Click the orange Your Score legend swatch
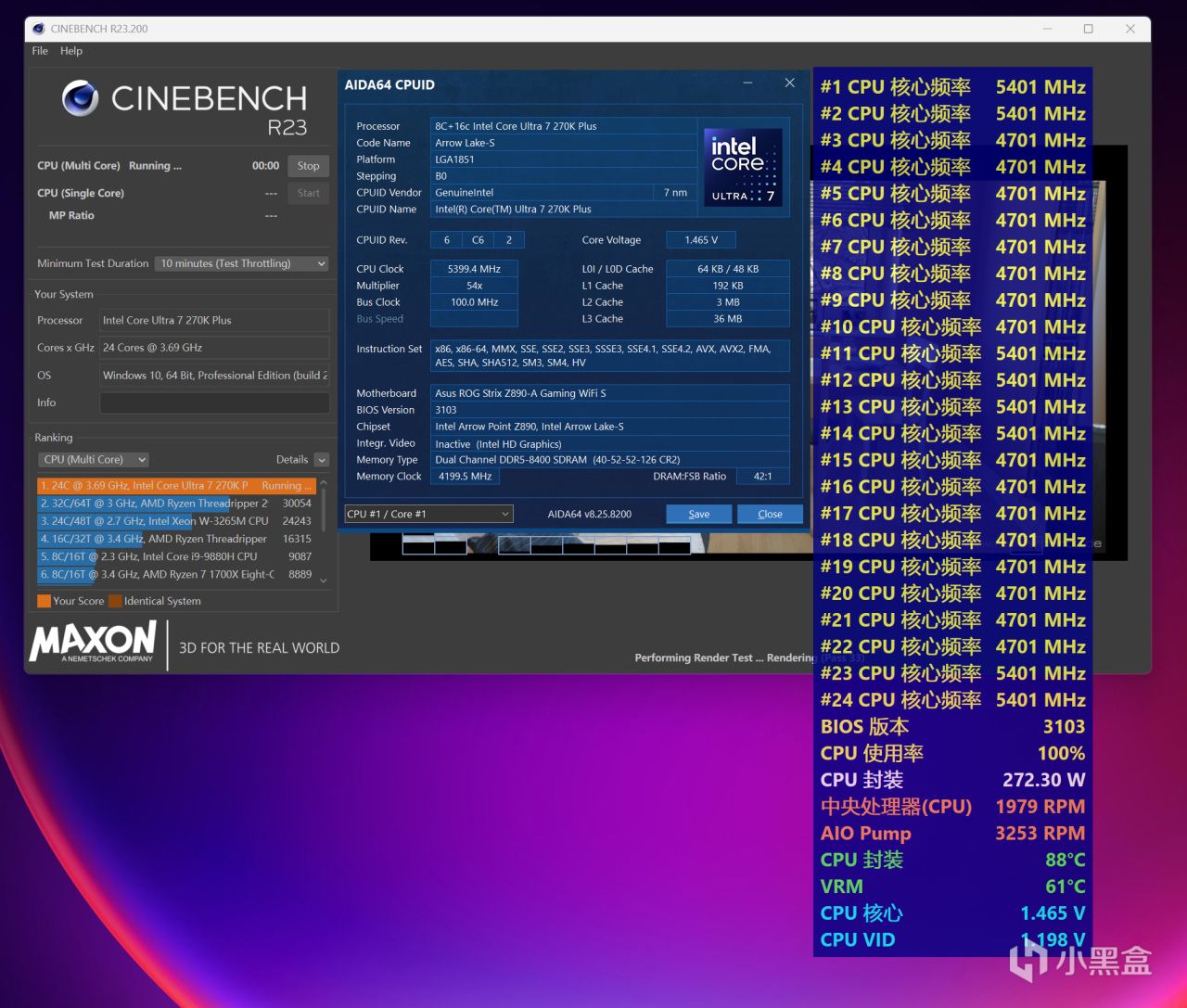This screenshot has height=1008, width=1187. pos(44,601)
